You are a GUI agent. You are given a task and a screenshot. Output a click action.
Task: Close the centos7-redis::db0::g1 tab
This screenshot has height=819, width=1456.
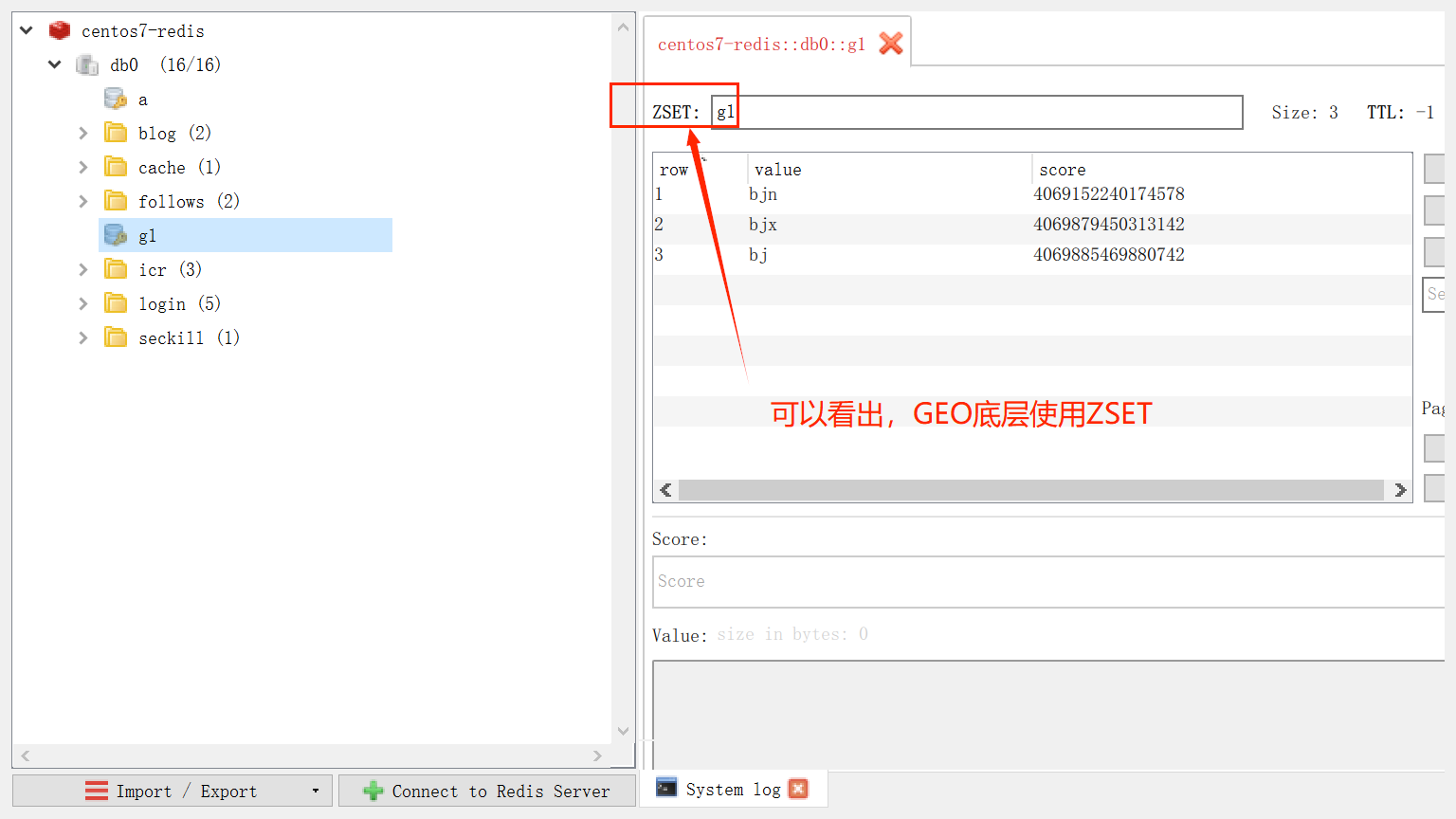pos(891,44)
